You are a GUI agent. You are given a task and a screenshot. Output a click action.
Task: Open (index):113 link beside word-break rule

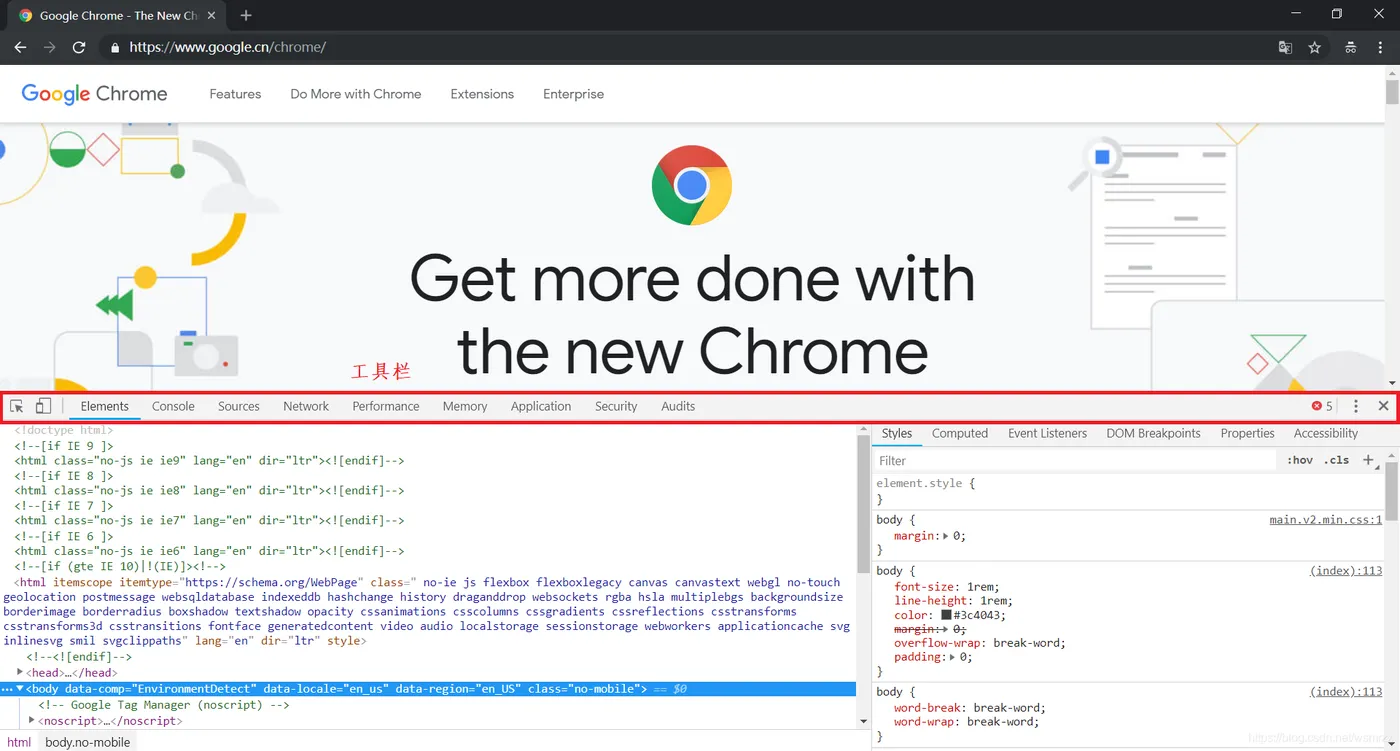tap(1347, 692)
